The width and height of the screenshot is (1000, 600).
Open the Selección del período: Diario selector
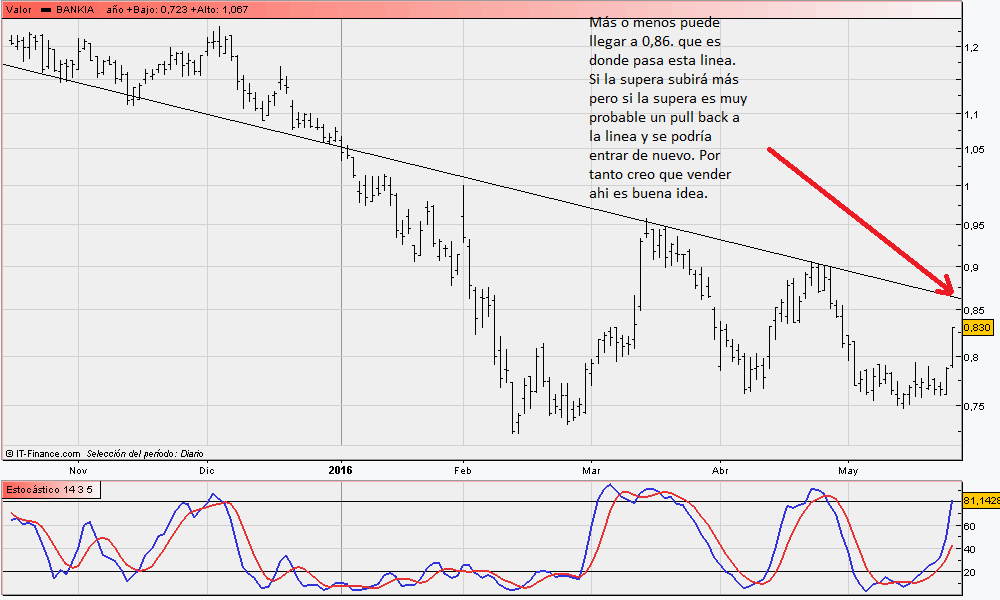pos(144,453)
